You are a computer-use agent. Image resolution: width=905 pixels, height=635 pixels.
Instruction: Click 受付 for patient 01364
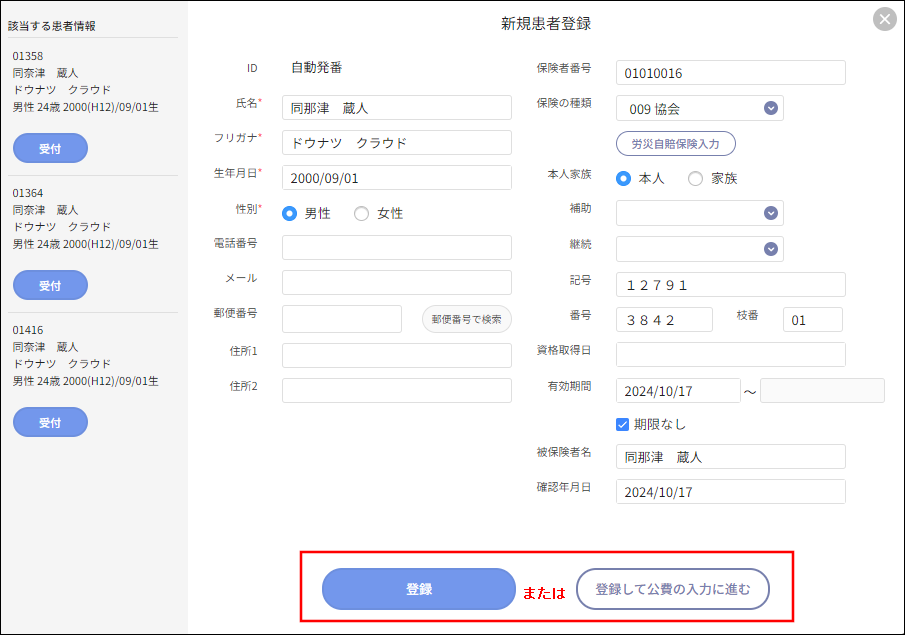tap(50, 285)
